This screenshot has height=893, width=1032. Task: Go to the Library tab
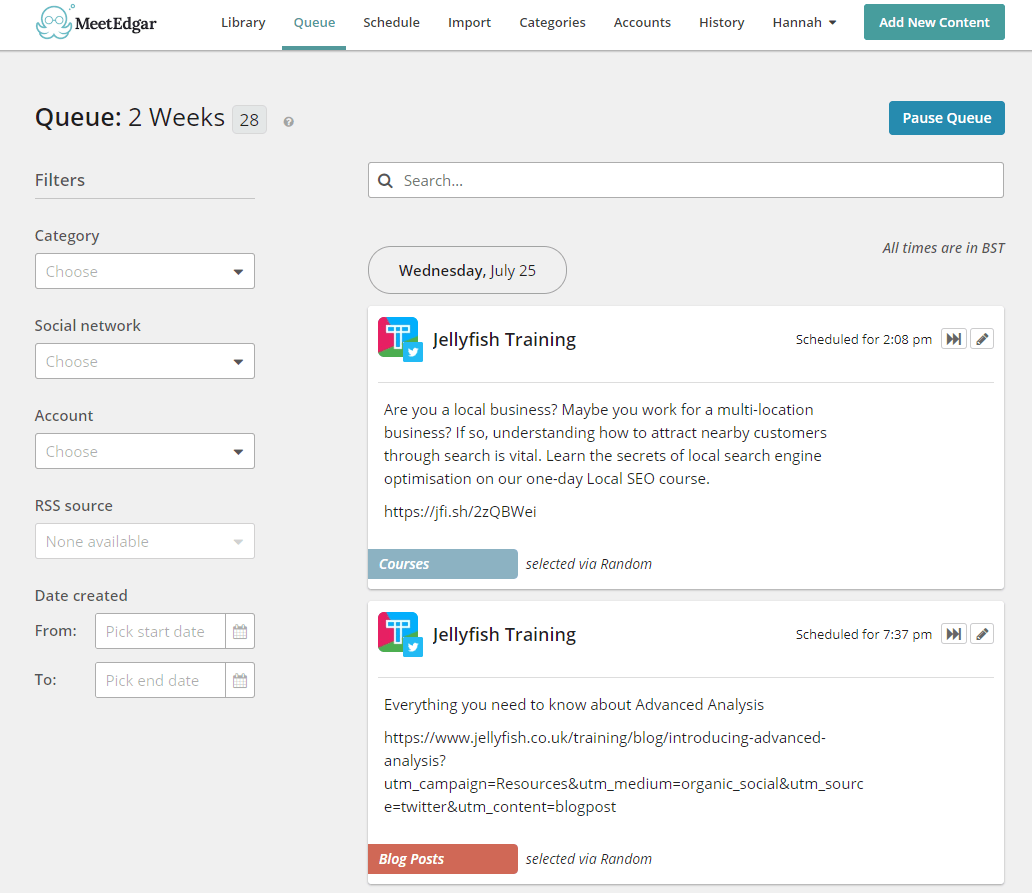(x=243, y=23)
